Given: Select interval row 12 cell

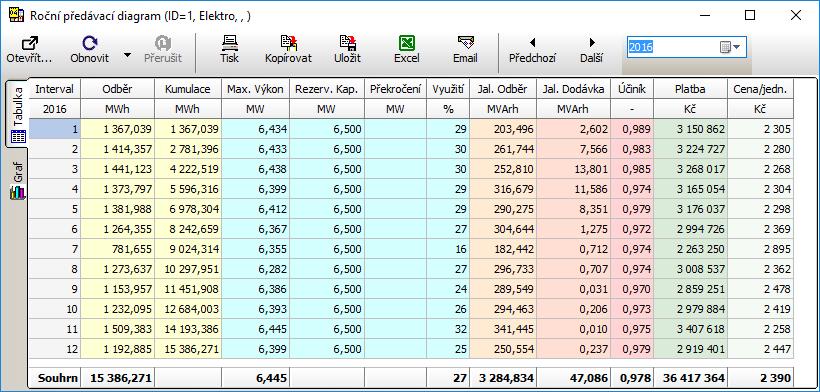Looking at the screenshot, I should (x=54, y=349).
